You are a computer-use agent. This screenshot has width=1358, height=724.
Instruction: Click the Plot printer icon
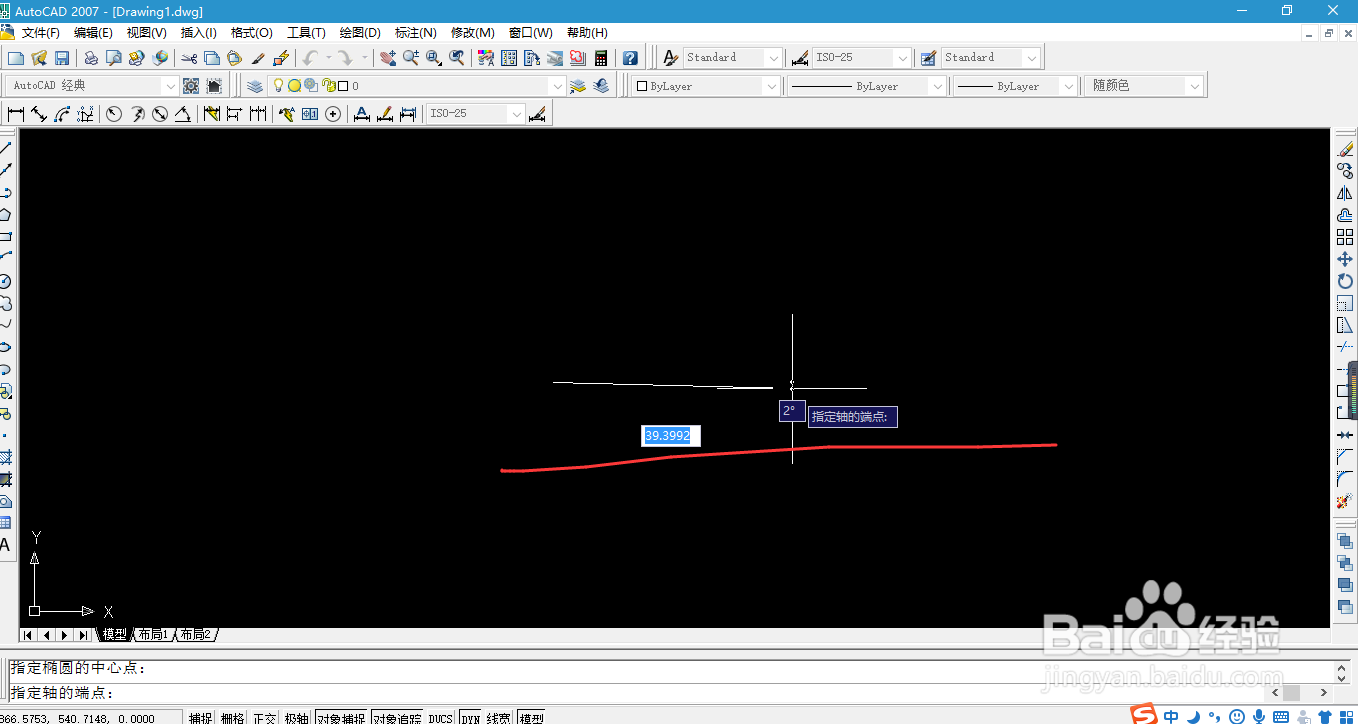[91, 58]
